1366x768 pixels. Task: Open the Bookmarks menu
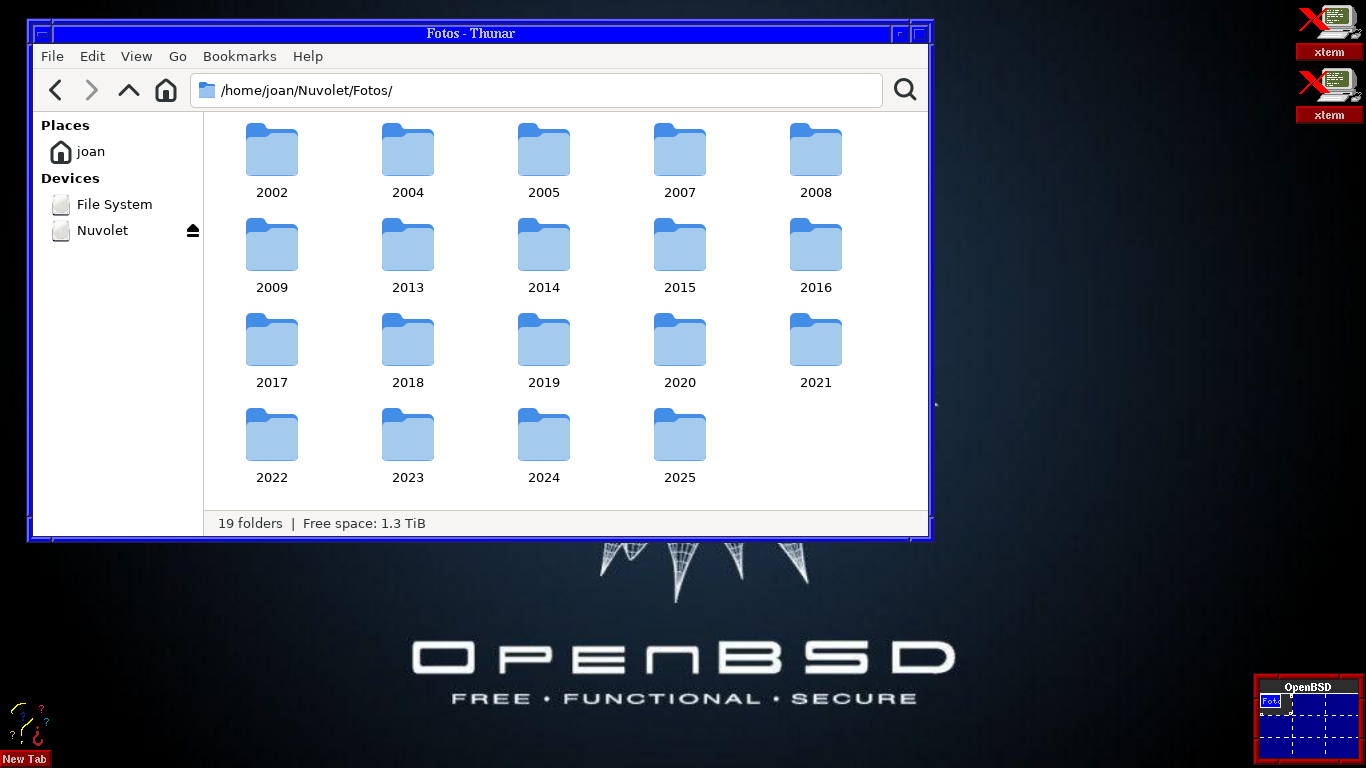click(240, 57)
